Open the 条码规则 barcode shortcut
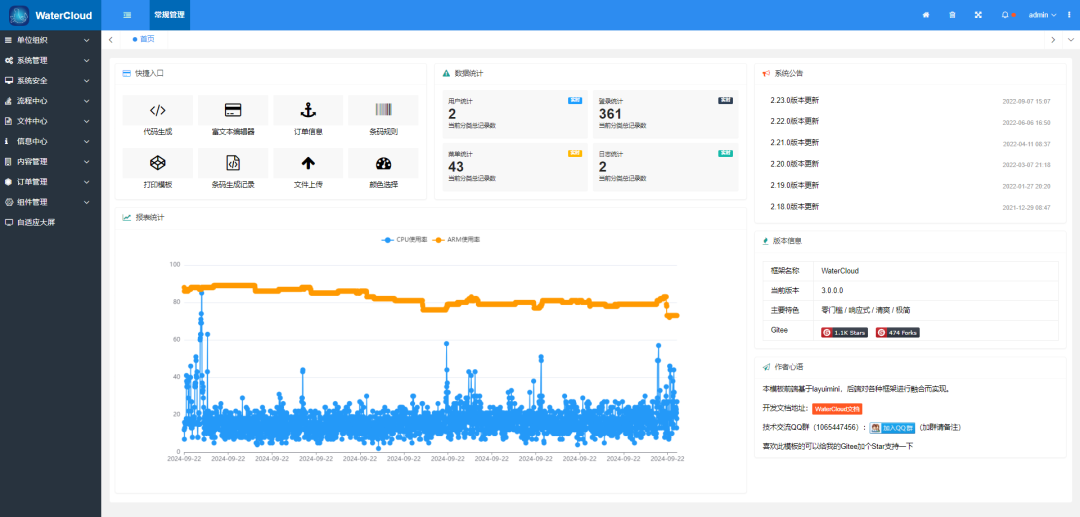This screenshot has width=1080, height=517. (383, 110)
